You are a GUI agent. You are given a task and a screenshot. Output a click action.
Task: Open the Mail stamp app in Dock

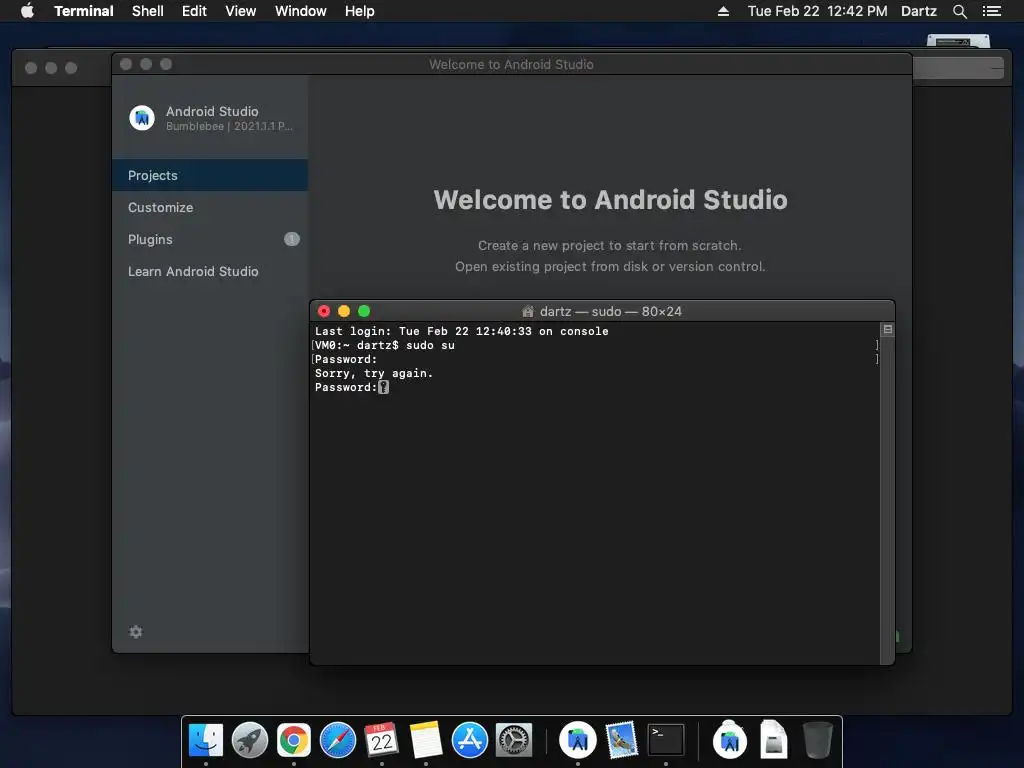(x=621, y=741)
